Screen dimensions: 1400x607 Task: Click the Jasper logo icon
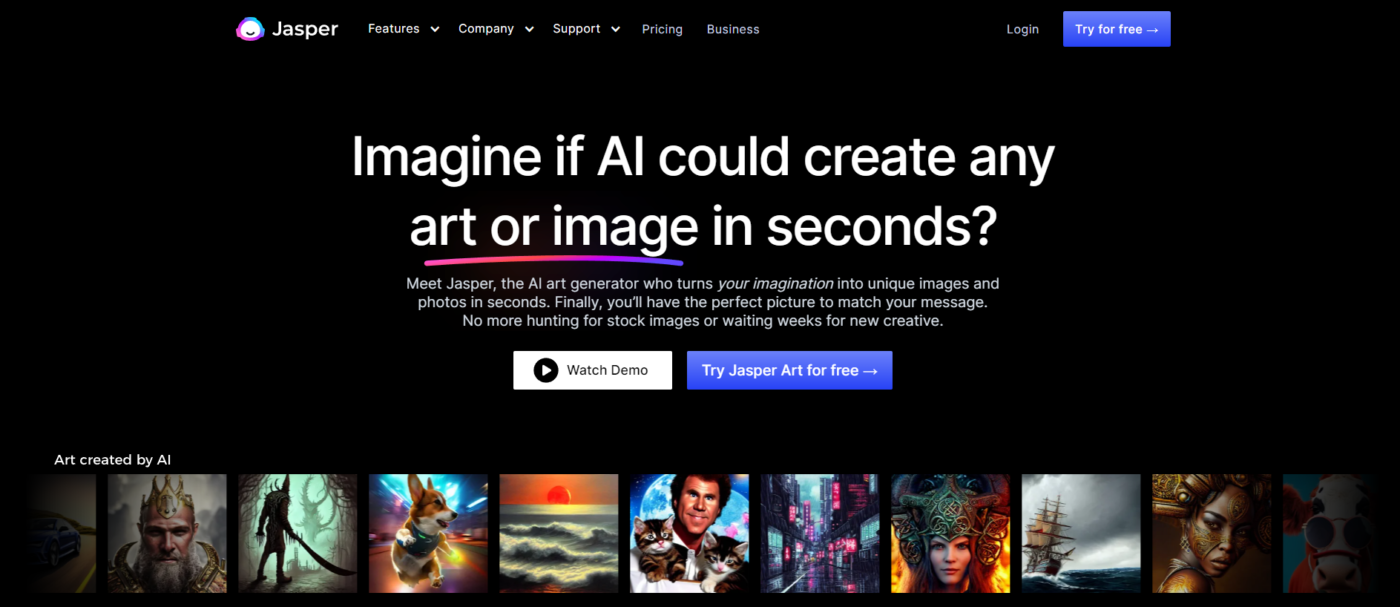[250, 29]
